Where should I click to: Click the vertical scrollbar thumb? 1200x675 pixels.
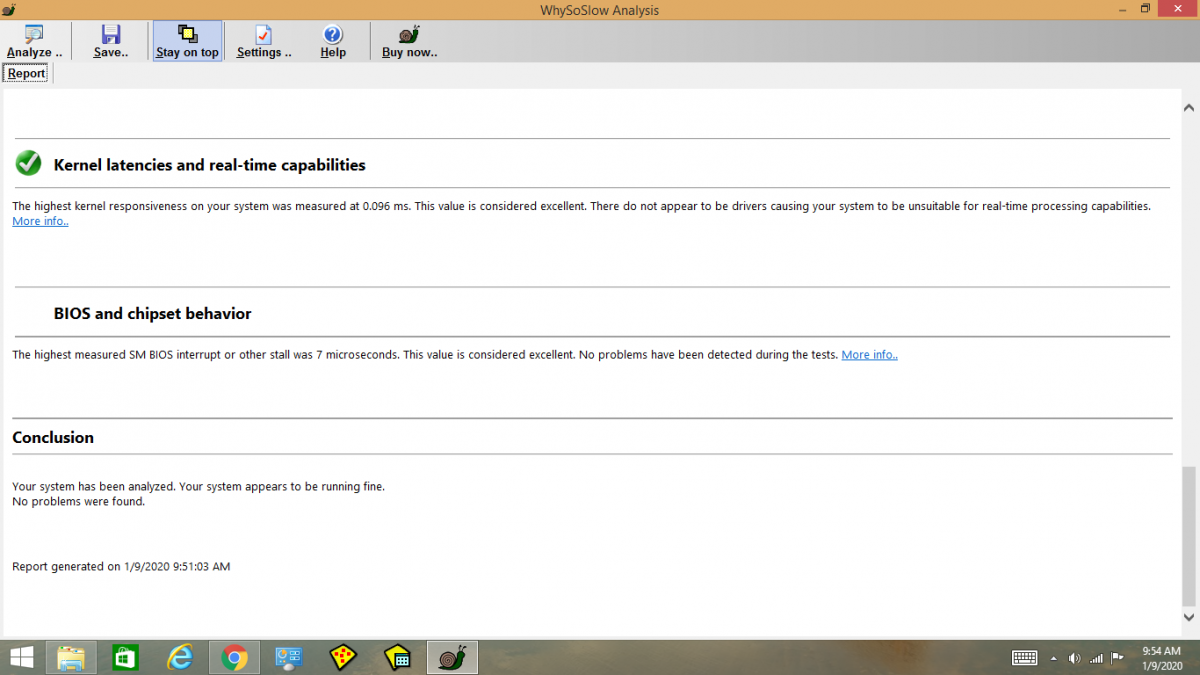[x=1189, y=535]
